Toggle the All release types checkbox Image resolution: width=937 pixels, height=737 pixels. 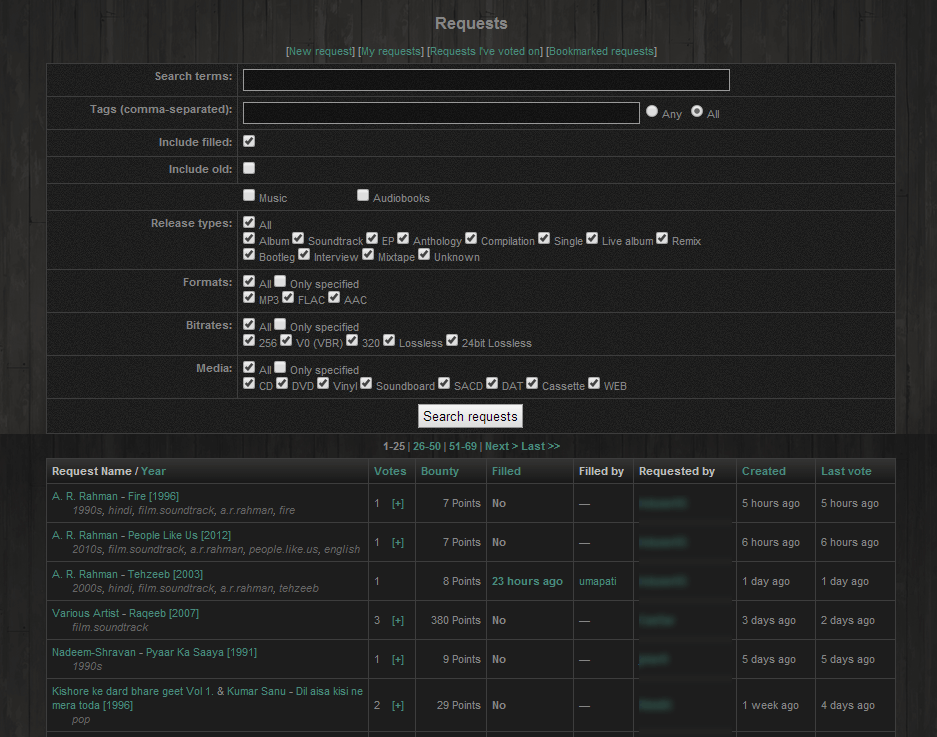click(249, 222)
